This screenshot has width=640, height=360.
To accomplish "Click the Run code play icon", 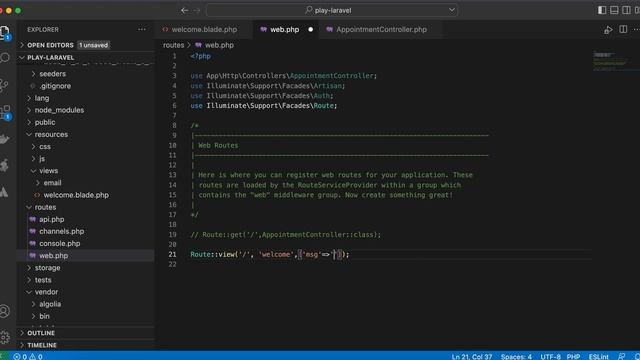I will click(608, 30).
